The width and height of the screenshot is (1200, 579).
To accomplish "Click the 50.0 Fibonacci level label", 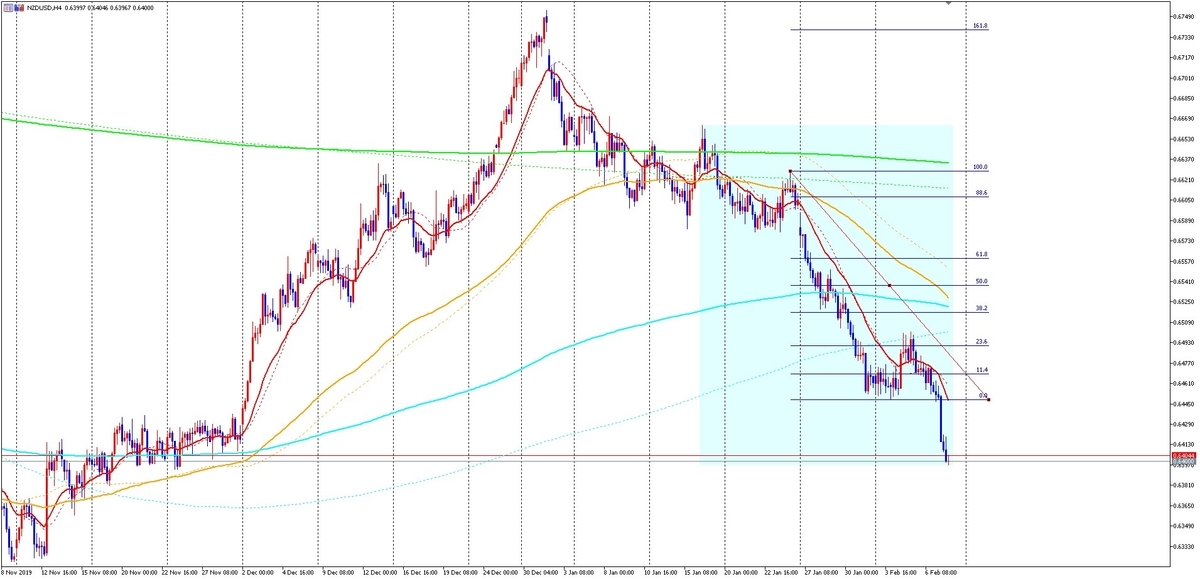I will [981, 281].
